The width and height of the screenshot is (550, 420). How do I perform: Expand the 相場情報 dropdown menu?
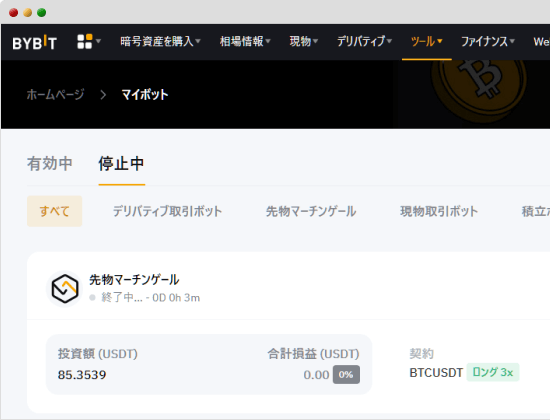pos(245,41)
